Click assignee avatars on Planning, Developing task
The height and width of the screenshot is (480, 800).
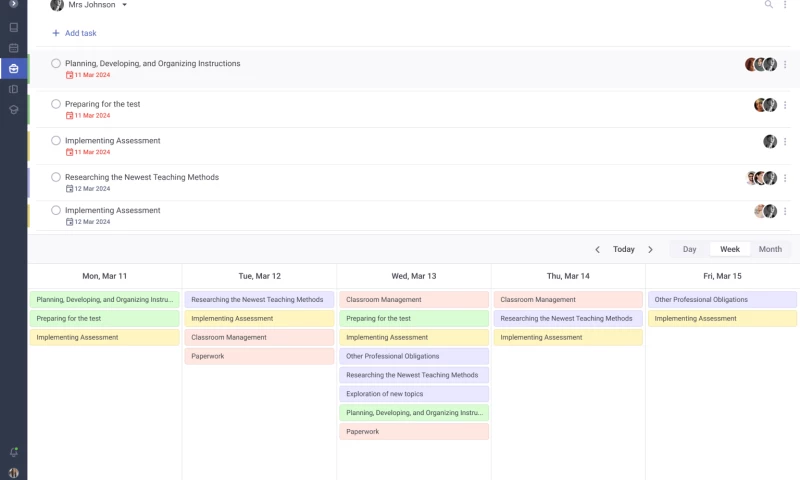[761, 64]
